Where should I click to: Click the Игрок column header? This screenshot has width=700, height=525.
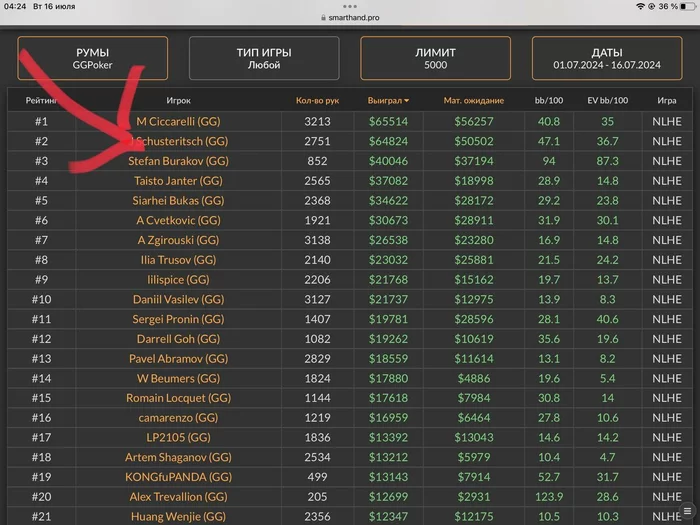[x=179, y=100]
